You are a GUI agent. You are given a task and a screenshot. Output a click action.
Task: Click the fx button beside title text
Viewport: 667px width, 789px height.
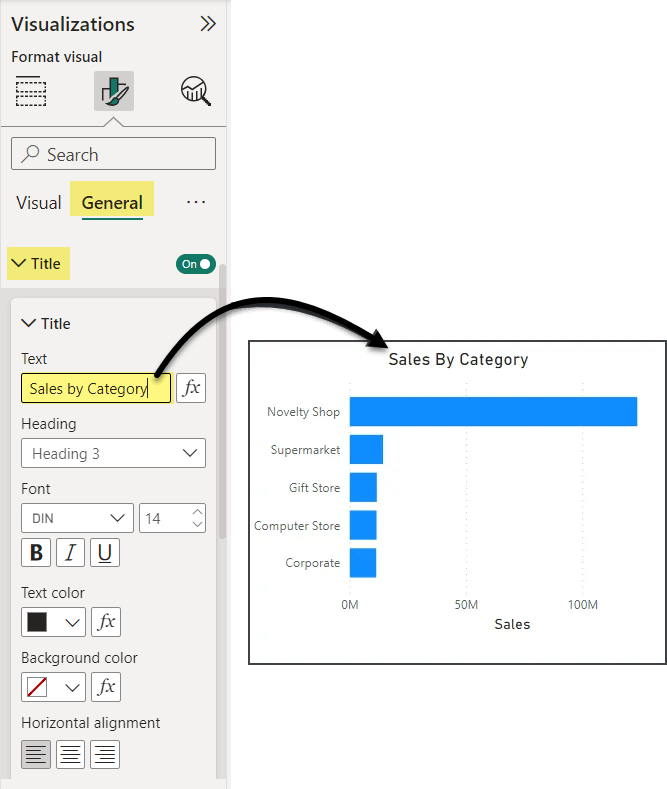[x=191, y=388]
